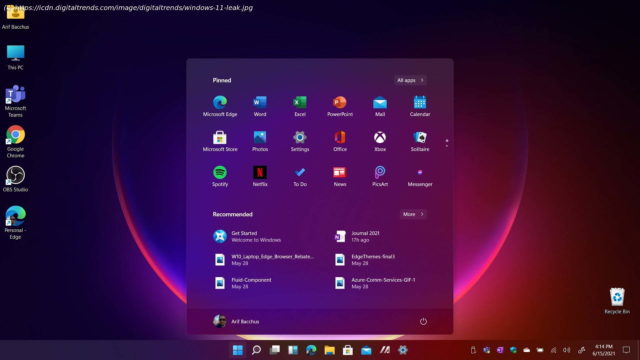Open Arif Bacchus user account menu
This screenshot has width=640, height=360.
[236, 321]
